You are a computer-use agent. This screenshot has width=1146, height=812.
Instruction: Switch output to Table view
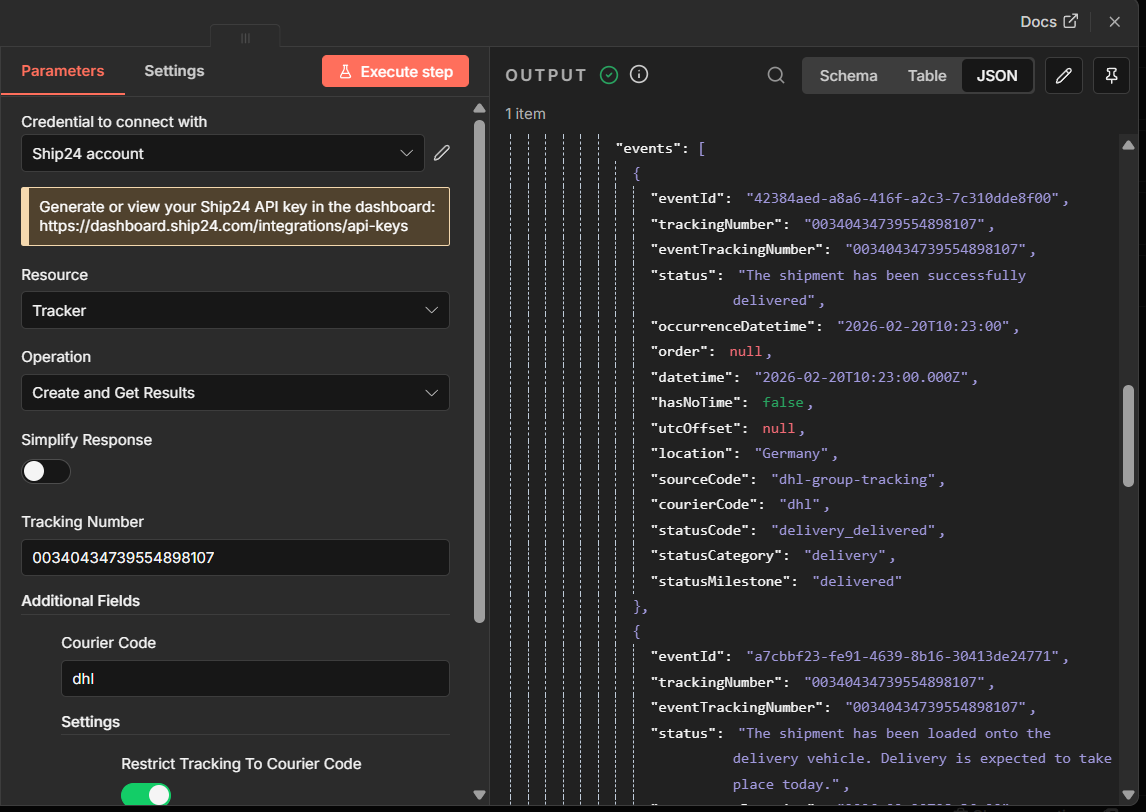(x=927, y=76)
